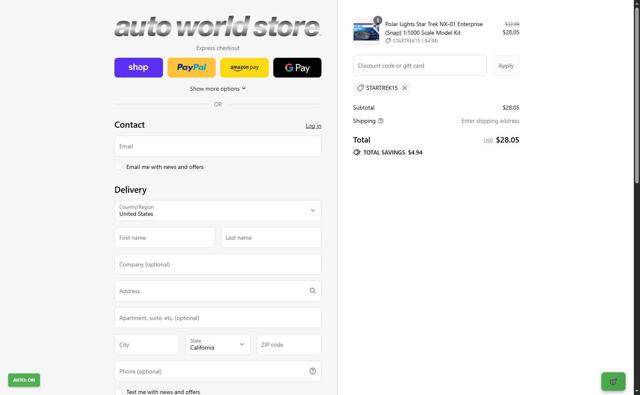
Task: Click the Address text field
Action: 218,291
